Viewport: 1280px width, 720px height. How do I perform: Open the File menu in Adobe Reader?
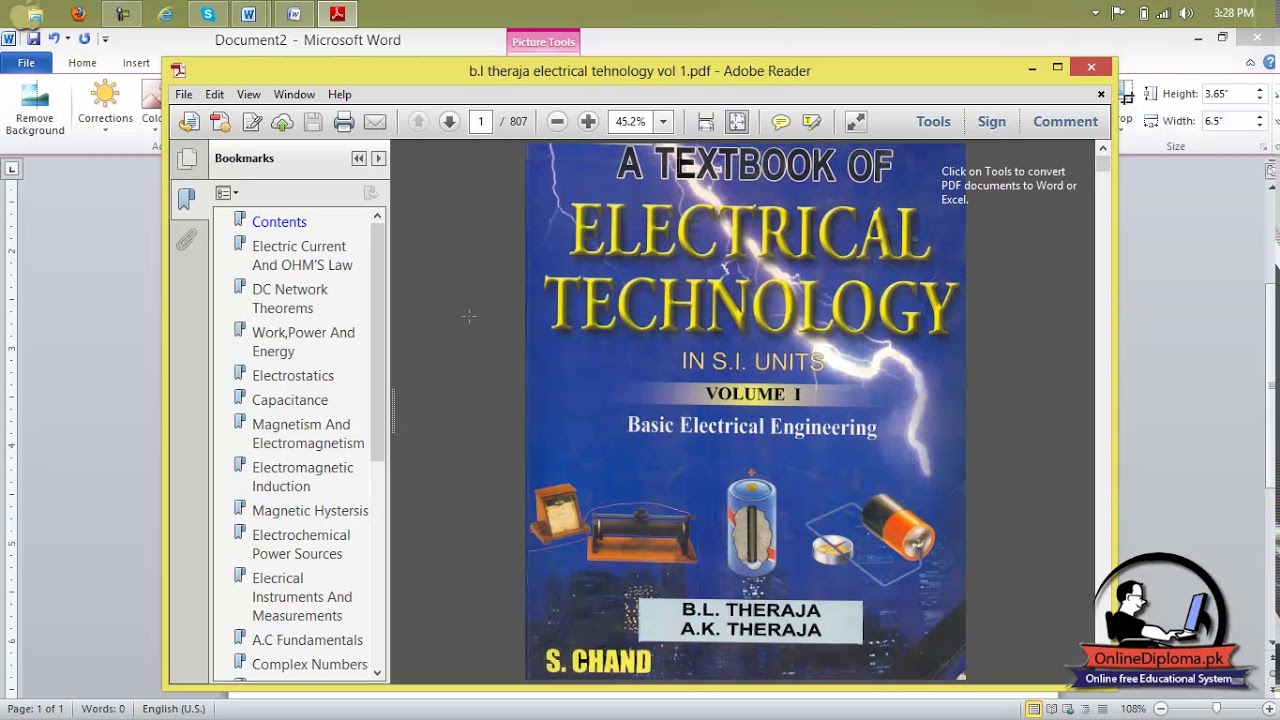[184, 94]
